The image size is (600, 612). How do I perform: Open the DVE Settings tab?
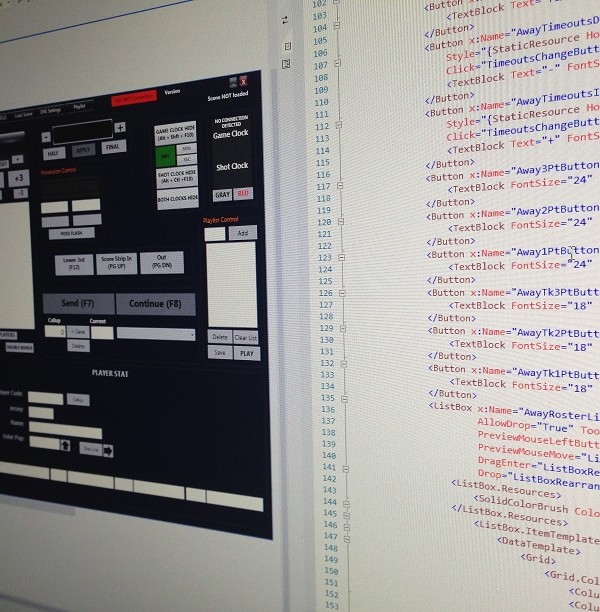[x=51, y=111]
